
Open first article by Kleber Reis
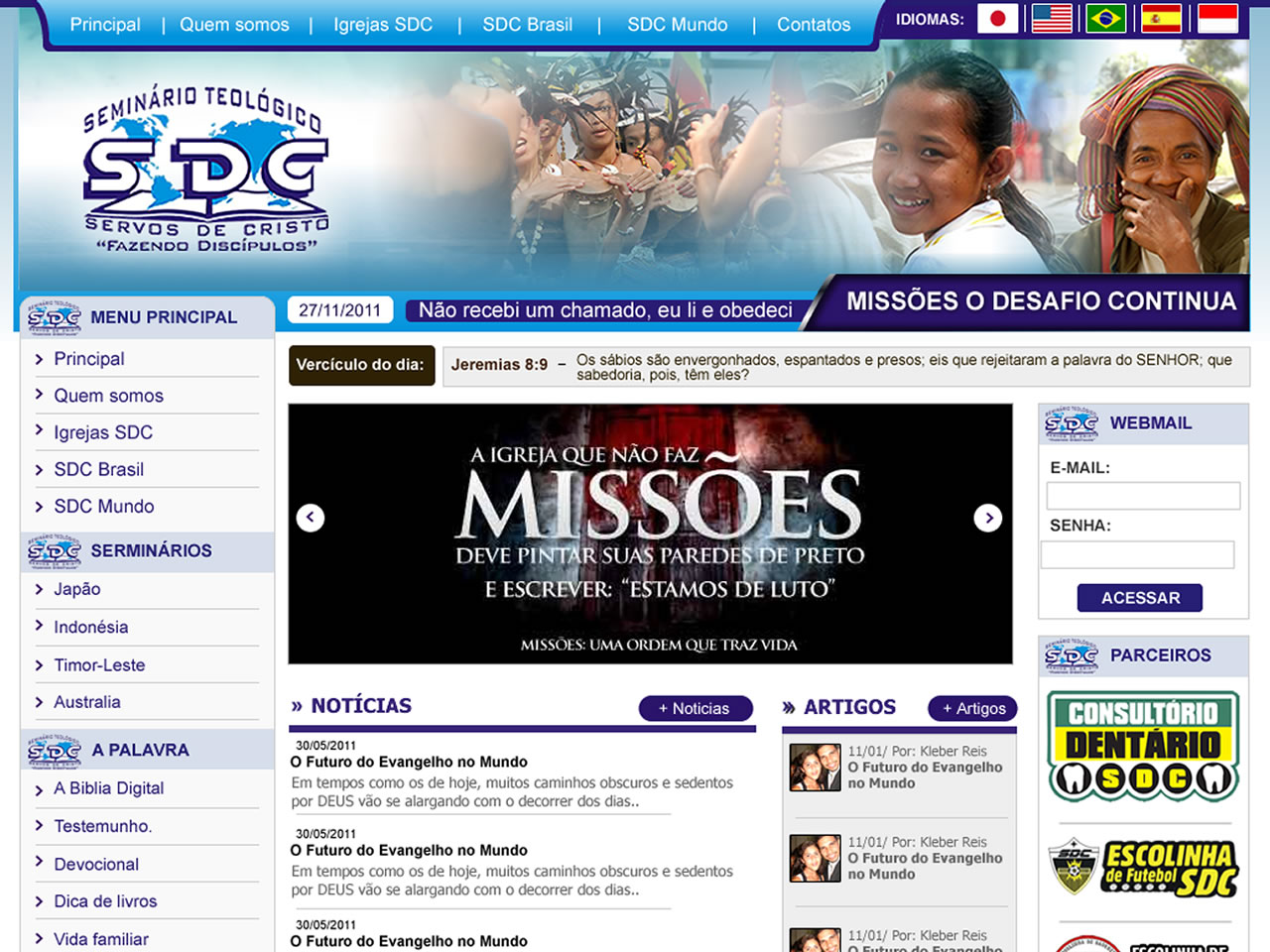click(925, 774)
